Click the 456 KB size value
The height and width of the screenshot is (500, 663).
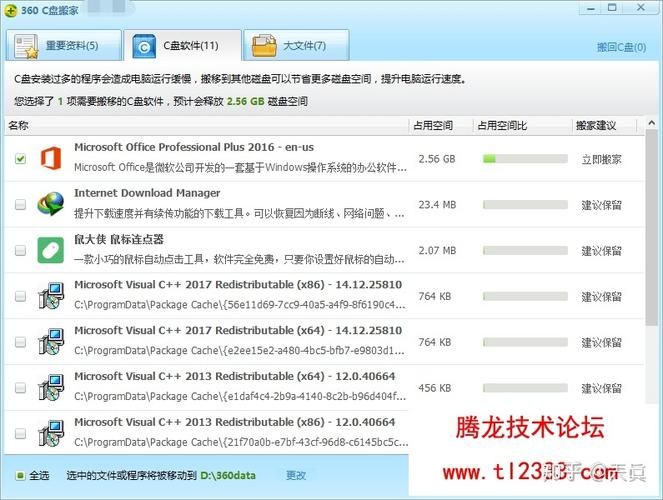click(435, 388)
